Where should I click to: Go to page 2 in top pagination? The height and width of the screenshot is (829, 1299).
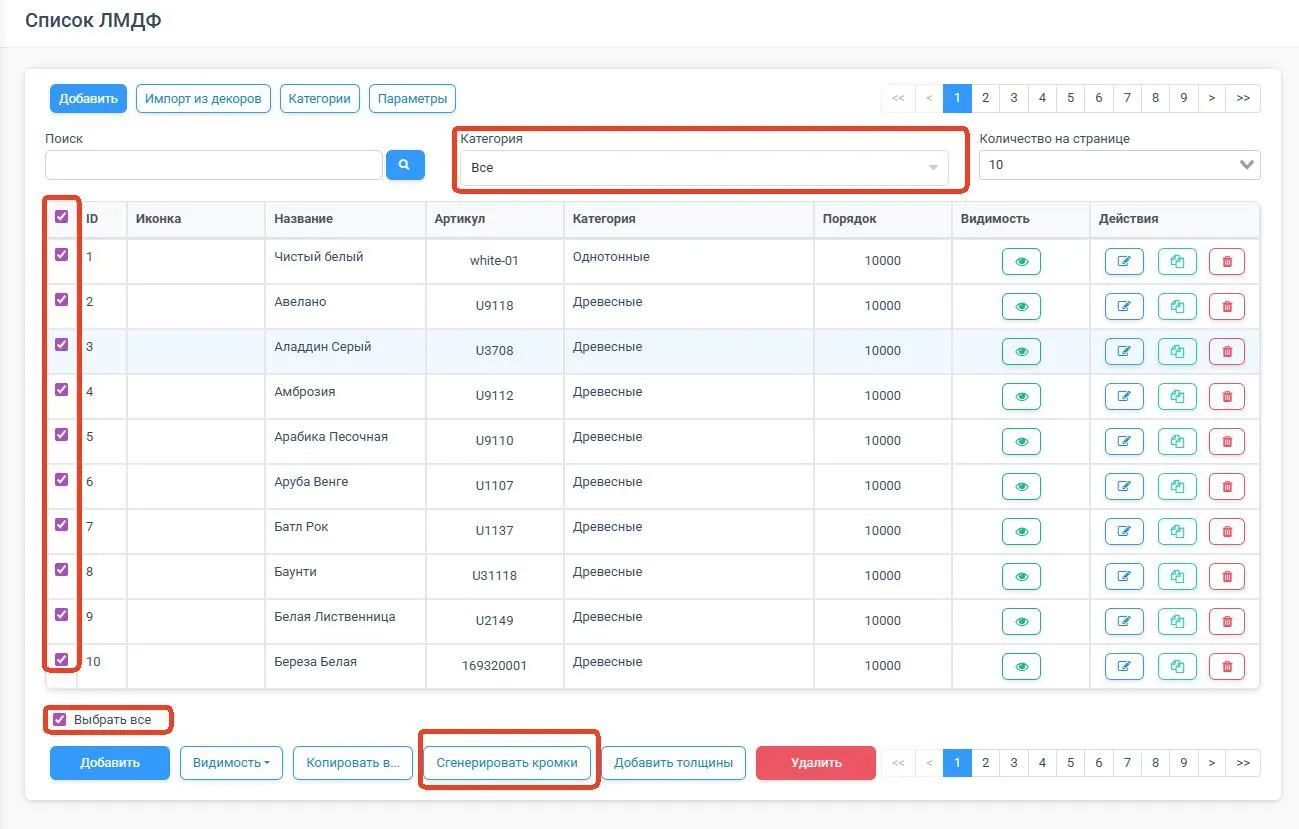pyautogui.click(x=985, y=98)
